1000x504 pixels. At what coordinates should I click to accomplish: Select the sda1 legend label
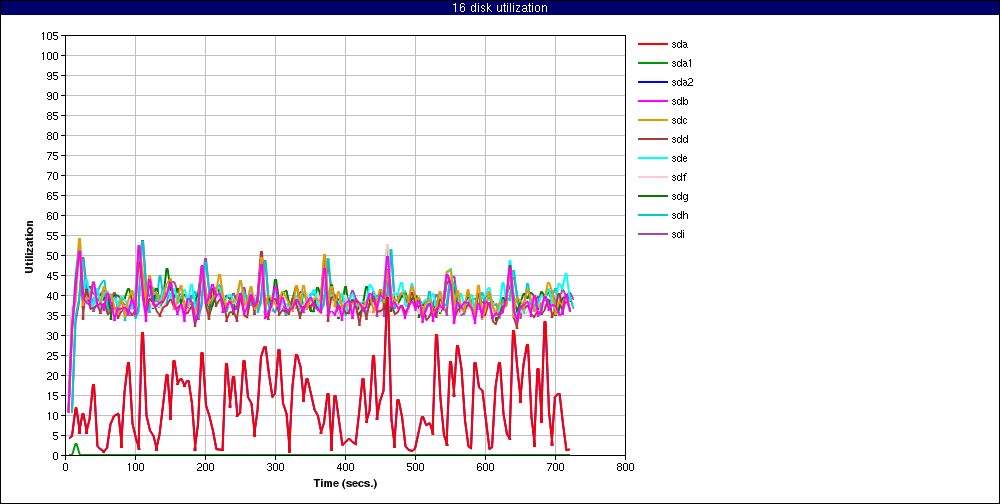(682, 63)
